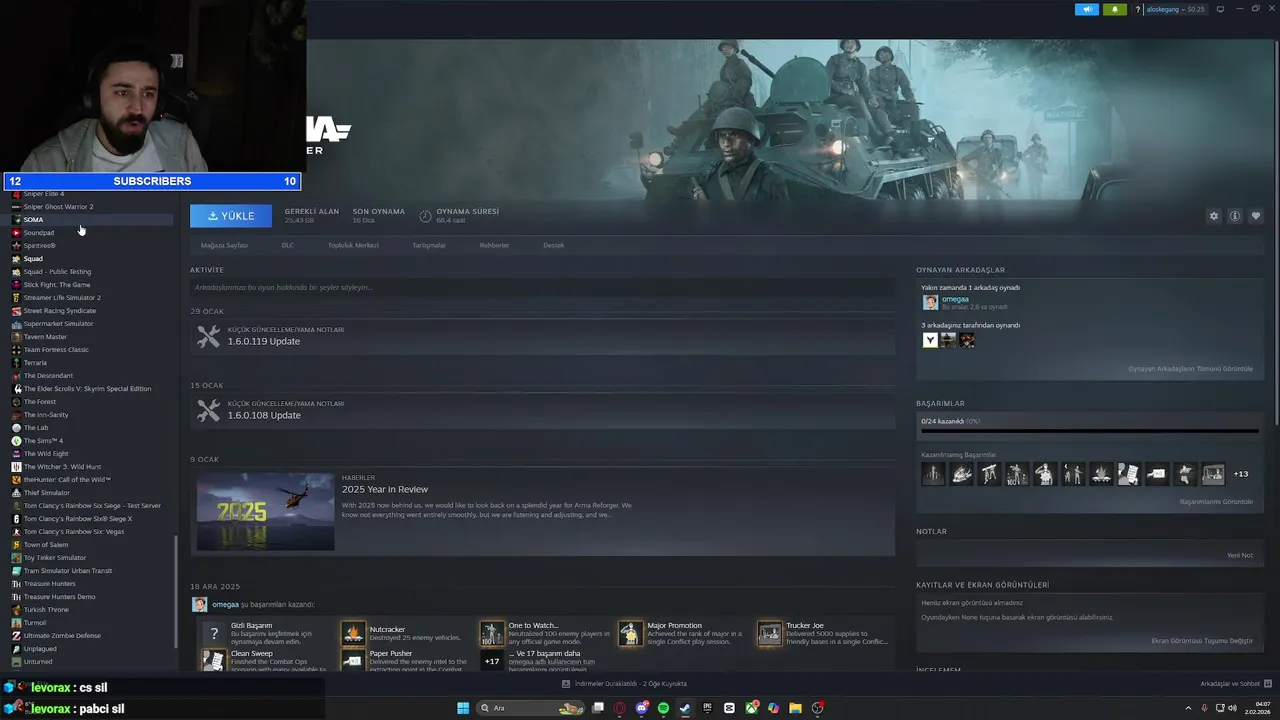Viewport: 1280px width, 720px height.
Task: Open Mağaza Sayfası tab
Action: click(x=224, y=245)
